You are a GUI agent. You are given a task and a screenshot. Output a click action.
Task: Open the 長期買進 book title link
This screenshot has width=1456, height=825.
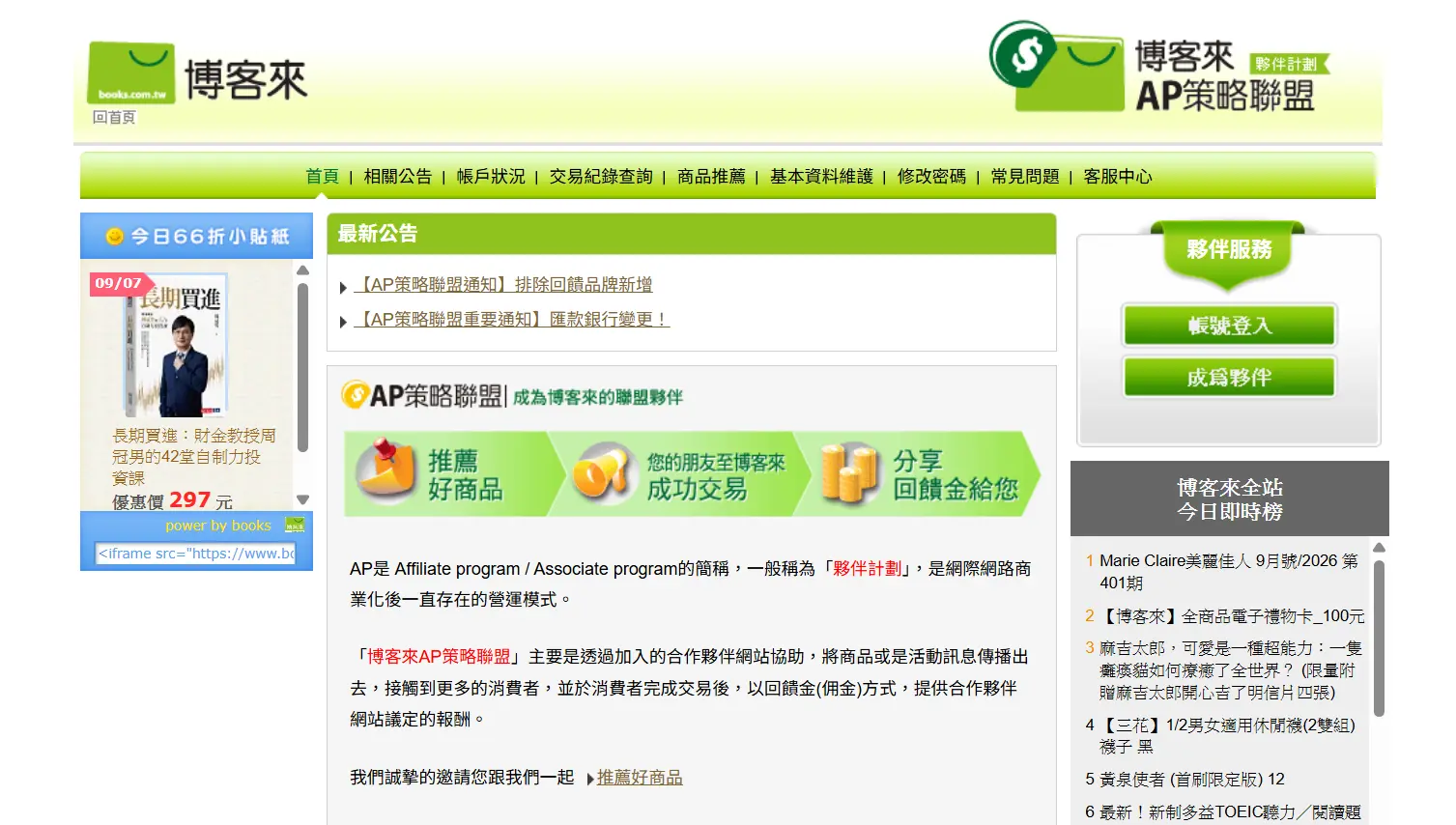(x=194, y=457)
